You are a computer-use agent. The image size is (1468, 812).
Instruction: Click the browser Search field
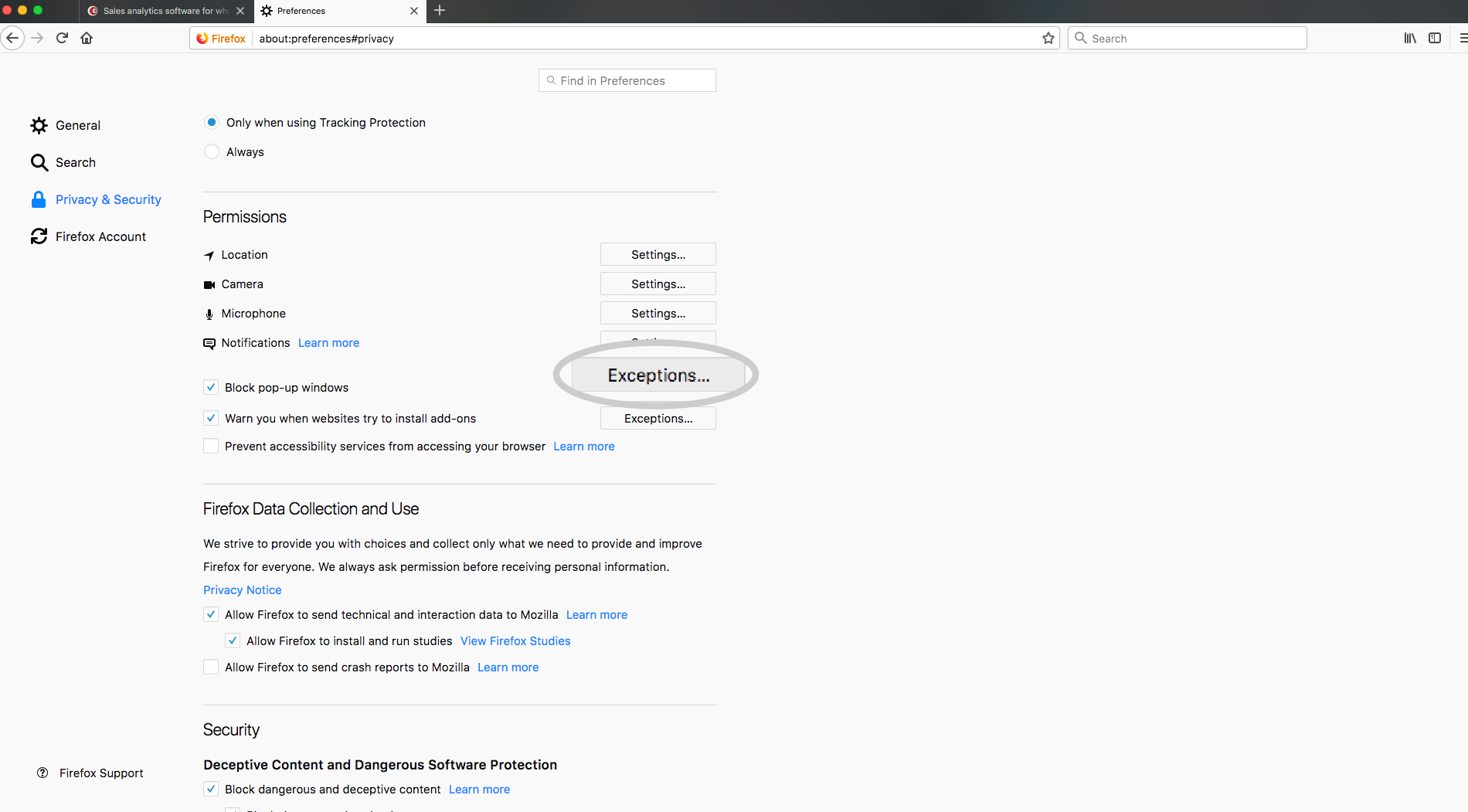(1188, 38)
